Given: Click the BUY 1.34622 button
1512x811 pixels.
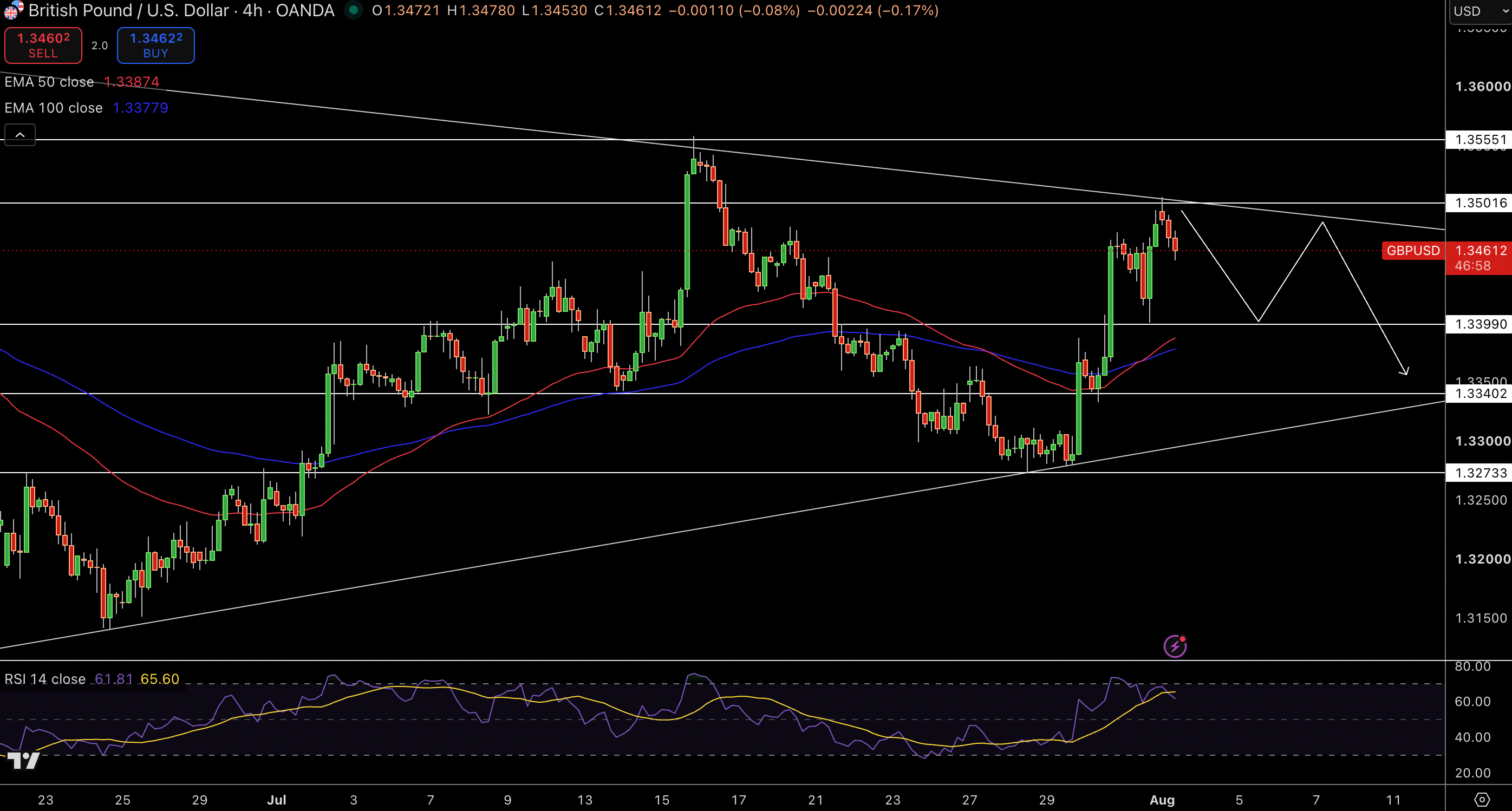Looking at the screenshot, I should (x=155, y=45).
